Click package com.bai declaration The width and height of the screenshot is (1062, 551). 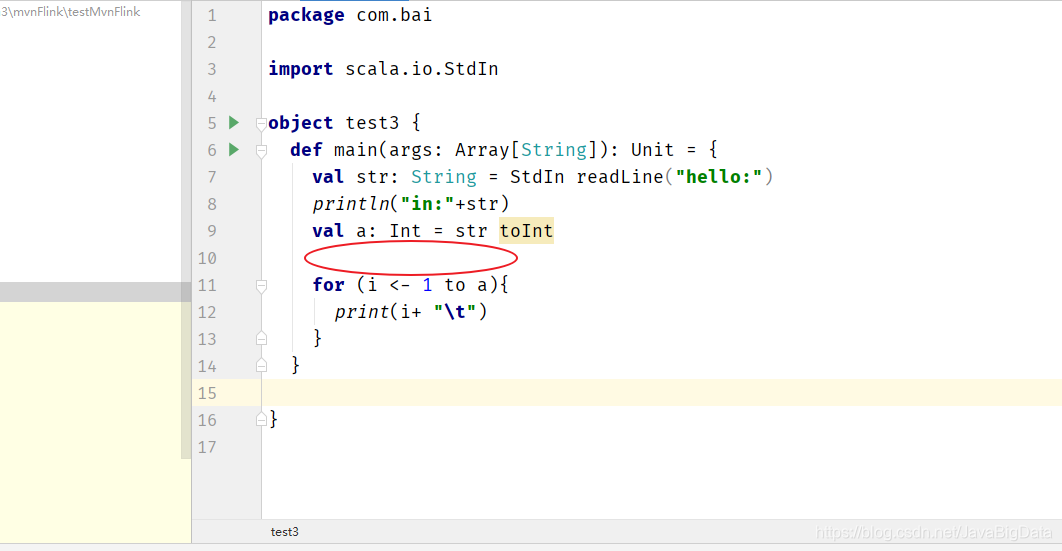pyautogui.click(x=350, y=15)
